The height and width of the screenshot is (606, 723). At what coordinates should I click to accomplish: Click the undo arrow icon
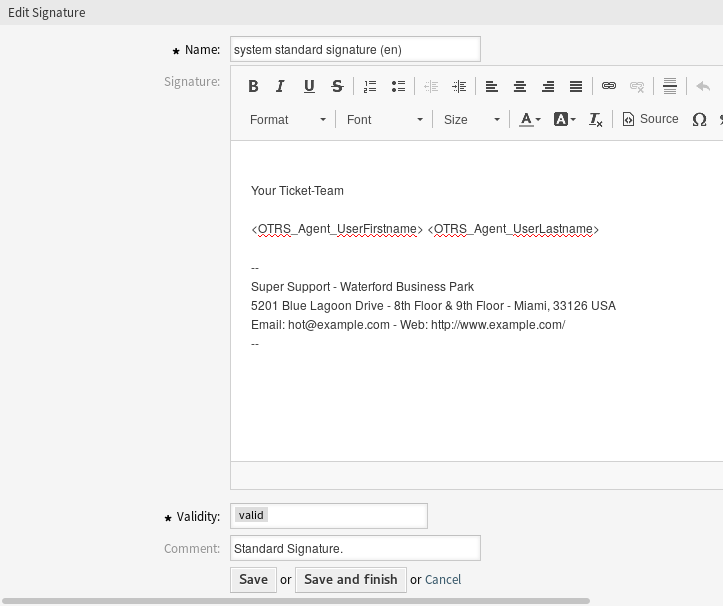tap(703, 86)
